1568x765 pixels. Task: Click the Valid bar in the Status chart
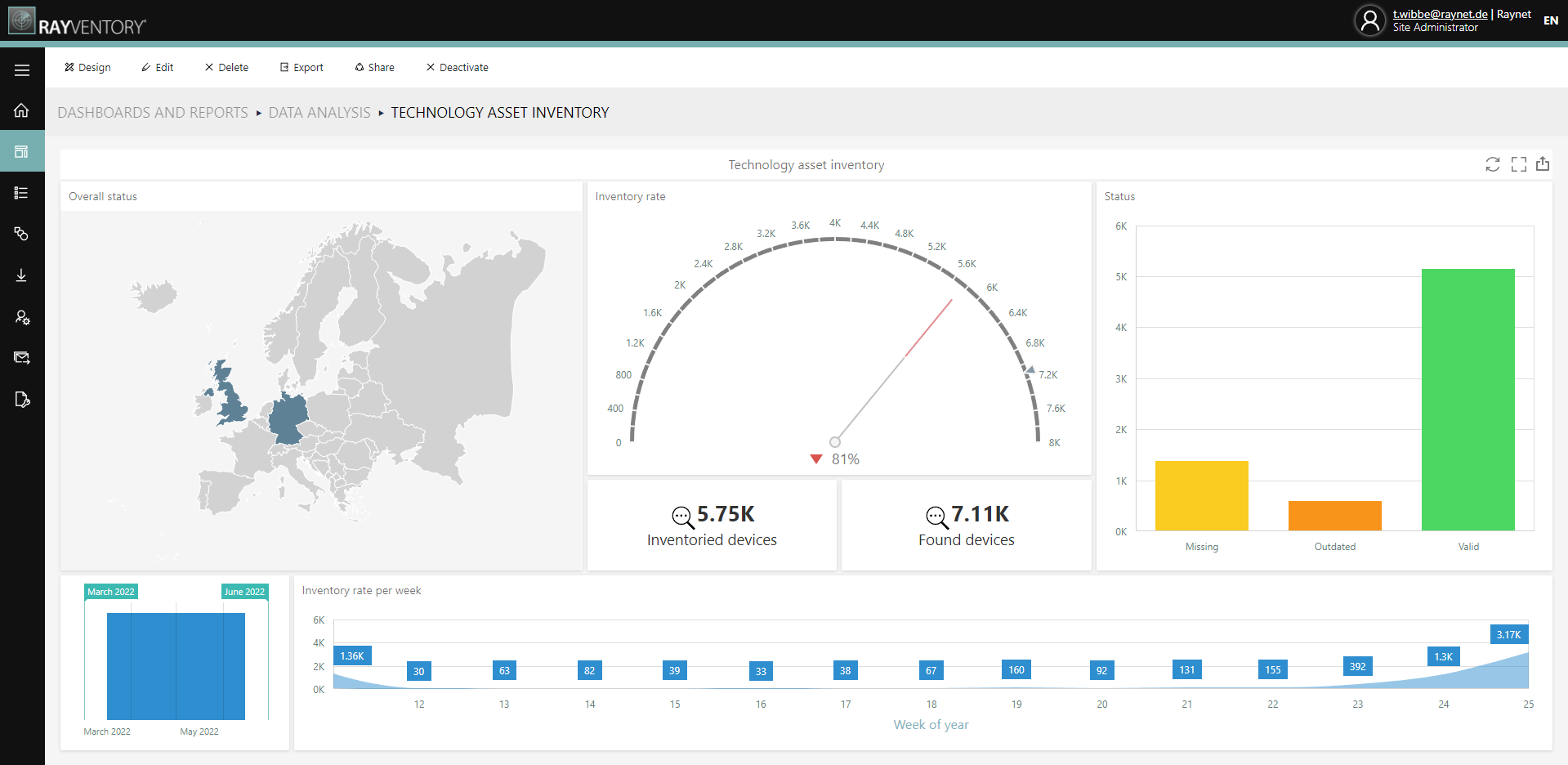point(1467,399)
